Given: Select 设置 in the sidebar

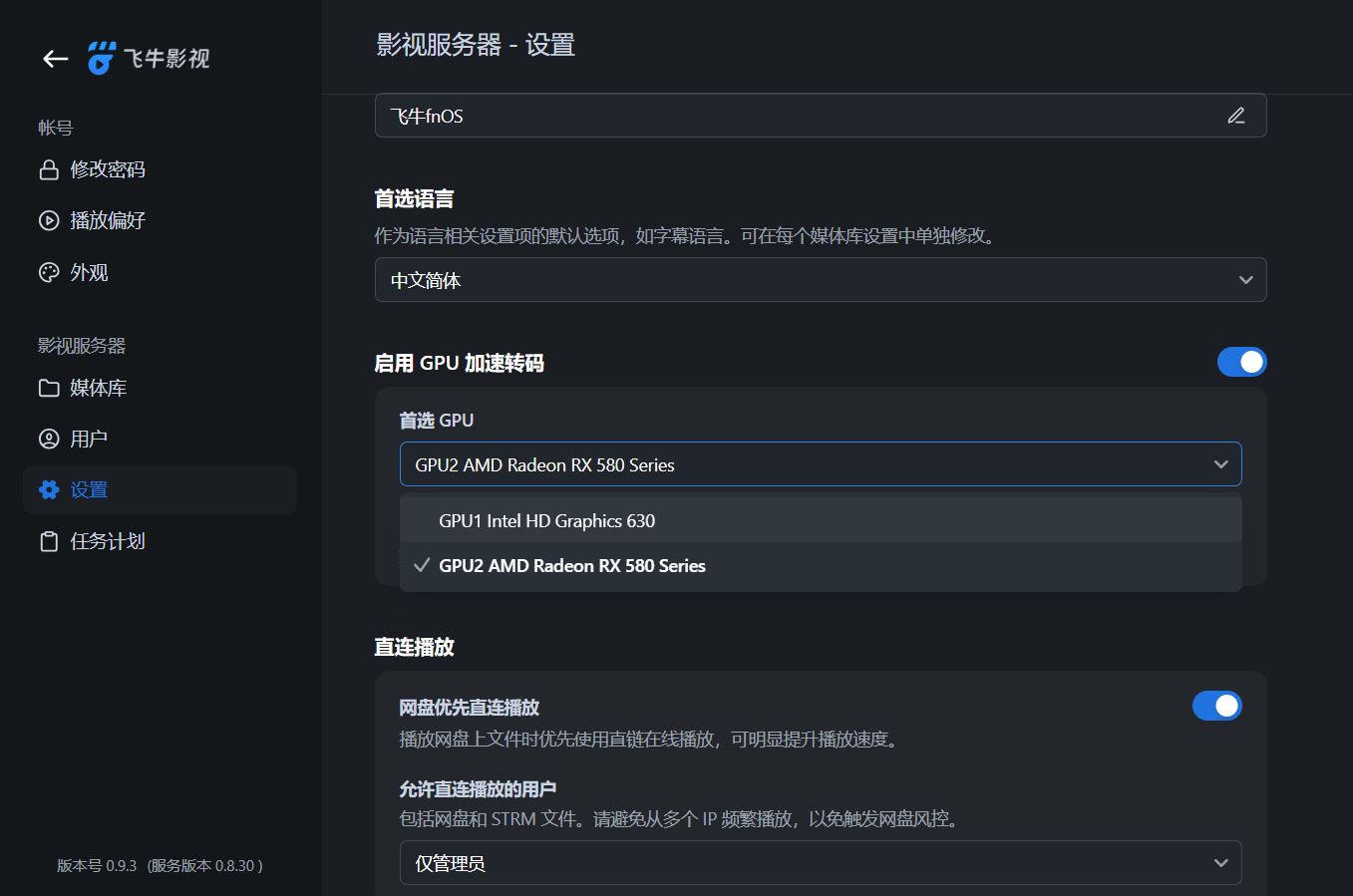Looking at the screenshot, I should coord(160,489).
